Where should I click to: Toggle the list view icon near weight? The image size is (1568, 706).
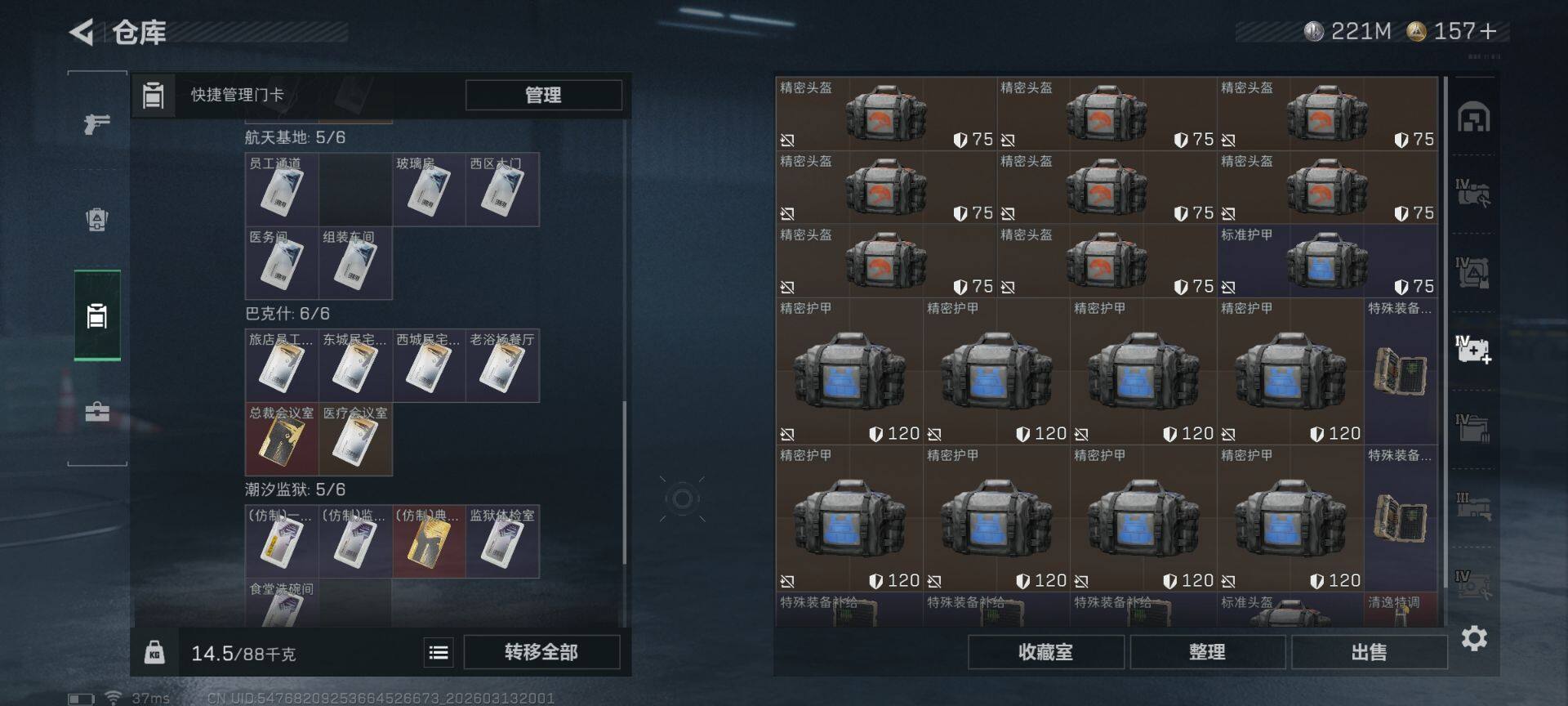439,652
